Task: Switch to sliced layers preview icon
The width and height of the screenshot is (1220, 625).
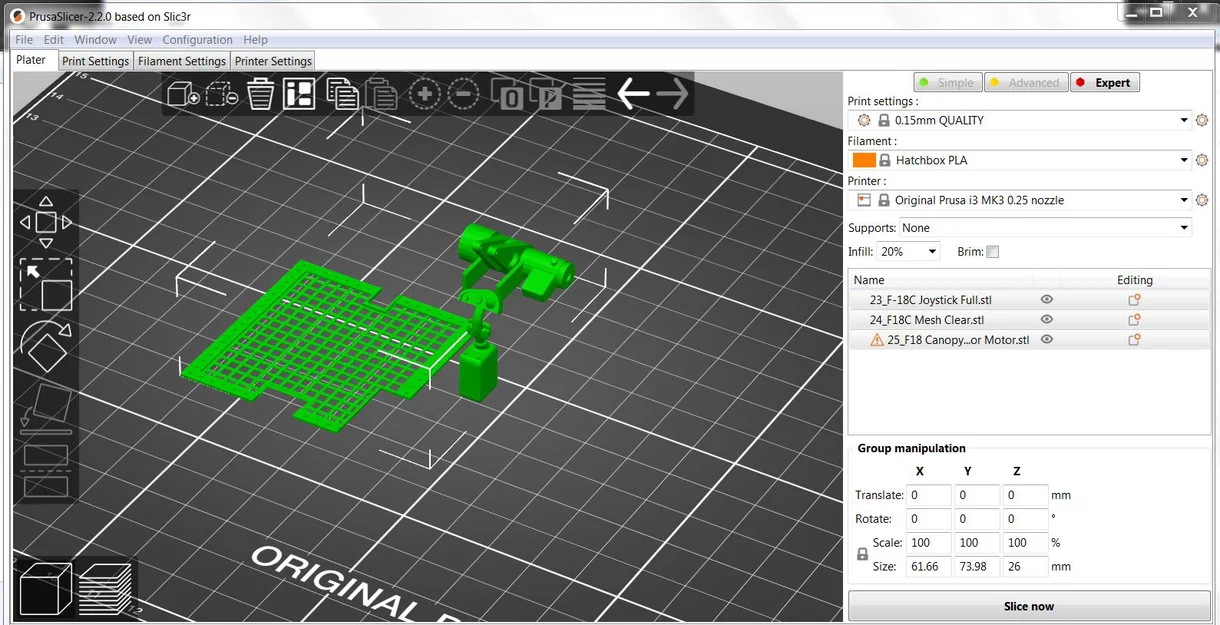Action: pos(106,590)
